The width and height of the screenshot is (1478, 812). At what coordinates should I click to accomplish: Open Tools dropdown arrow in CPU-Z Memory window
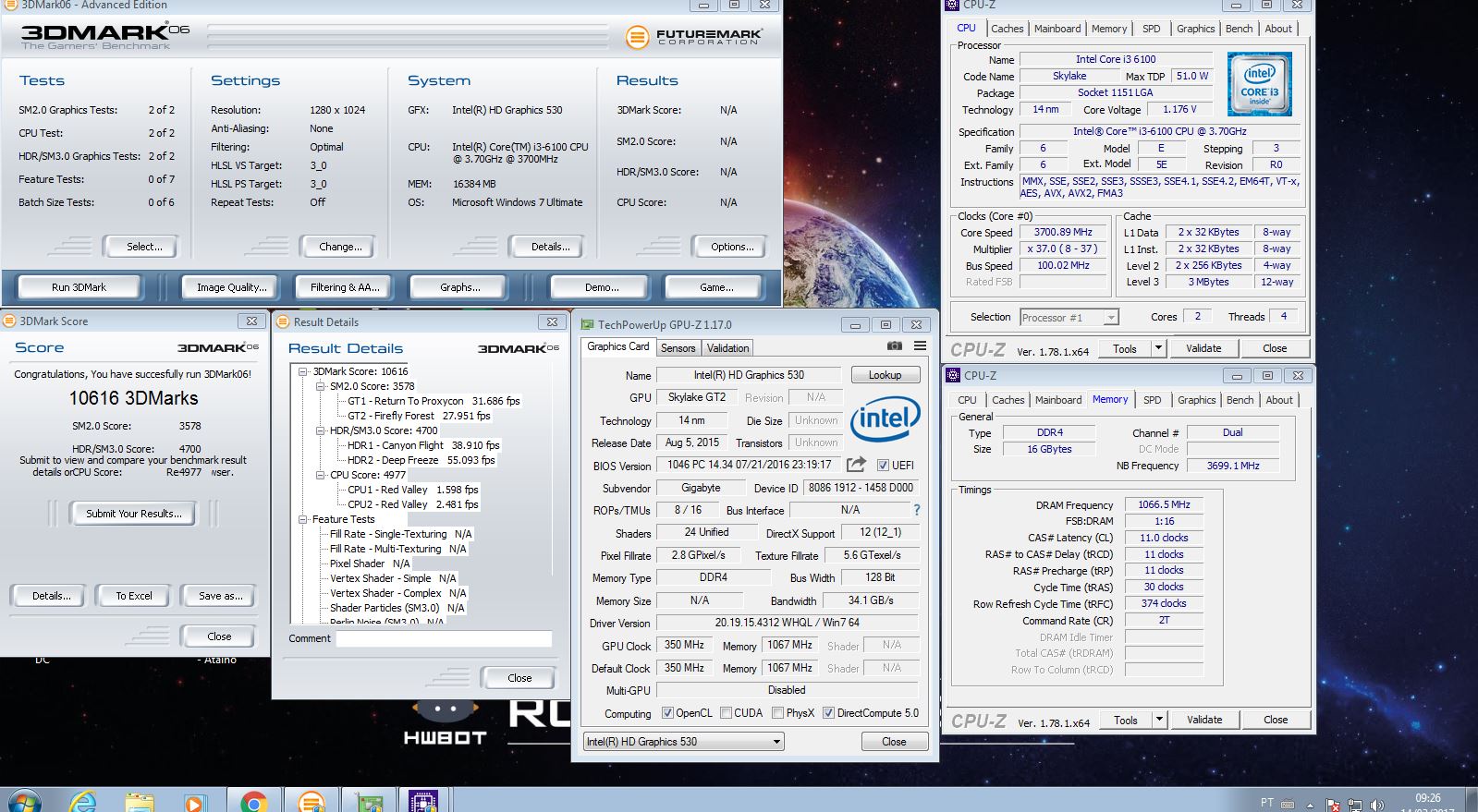click(1159, 720)
